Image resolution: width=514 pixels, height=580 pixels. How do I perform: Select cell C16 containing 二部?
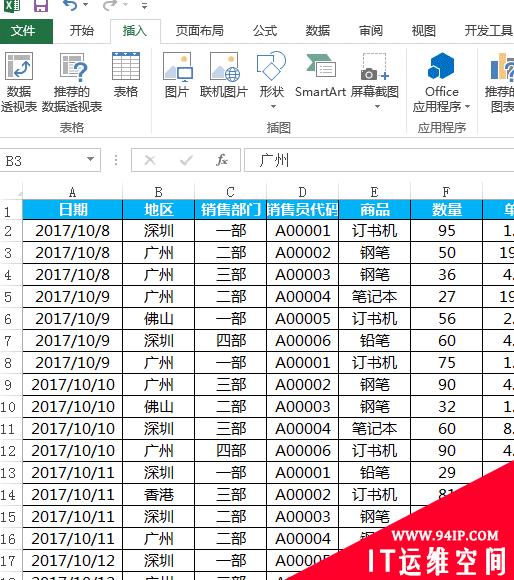click(230, 539)
